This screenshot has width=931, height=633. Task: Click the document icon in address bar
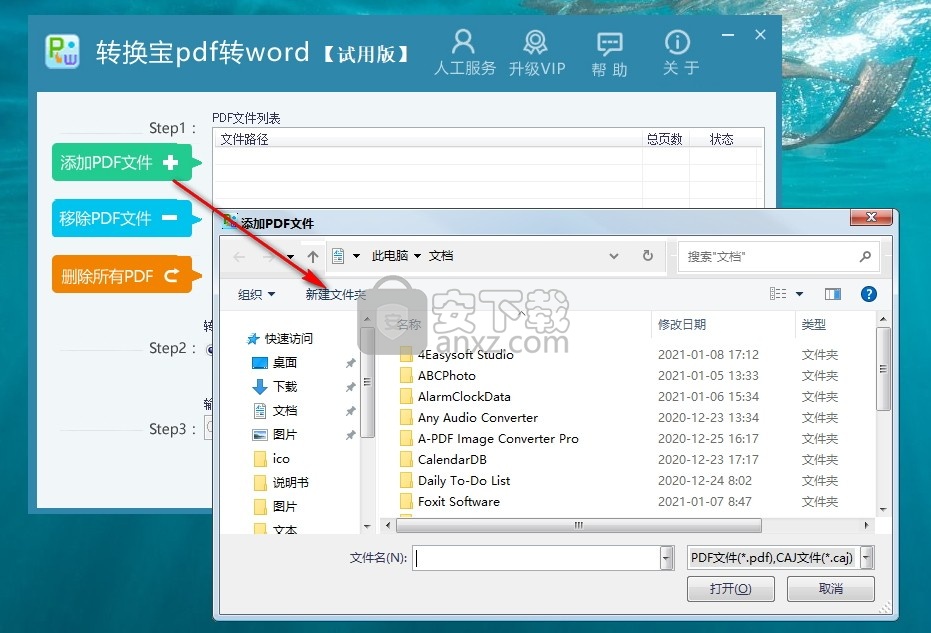[338, 256]
